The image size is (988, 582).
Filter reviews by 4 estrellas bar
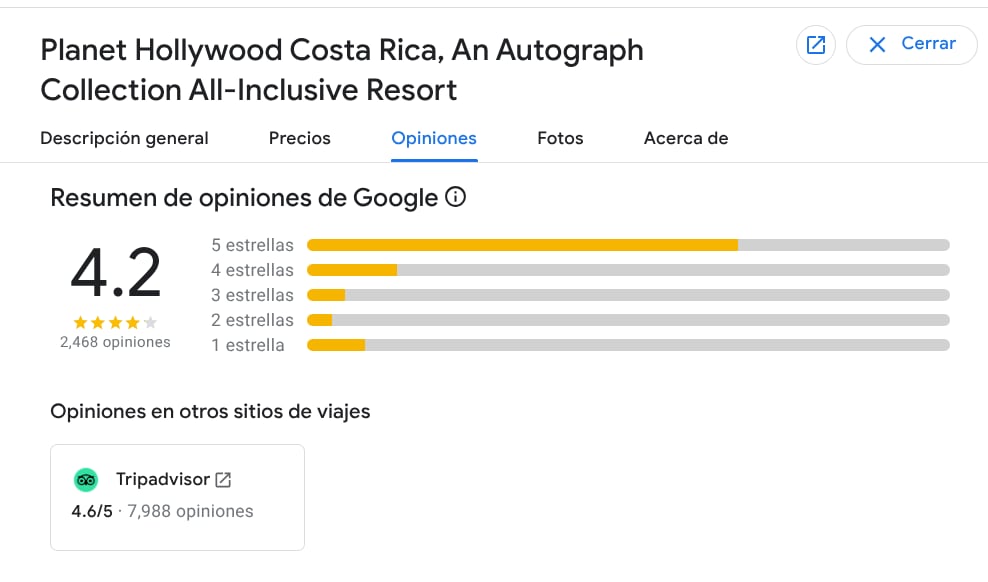[x=627, y=270]
